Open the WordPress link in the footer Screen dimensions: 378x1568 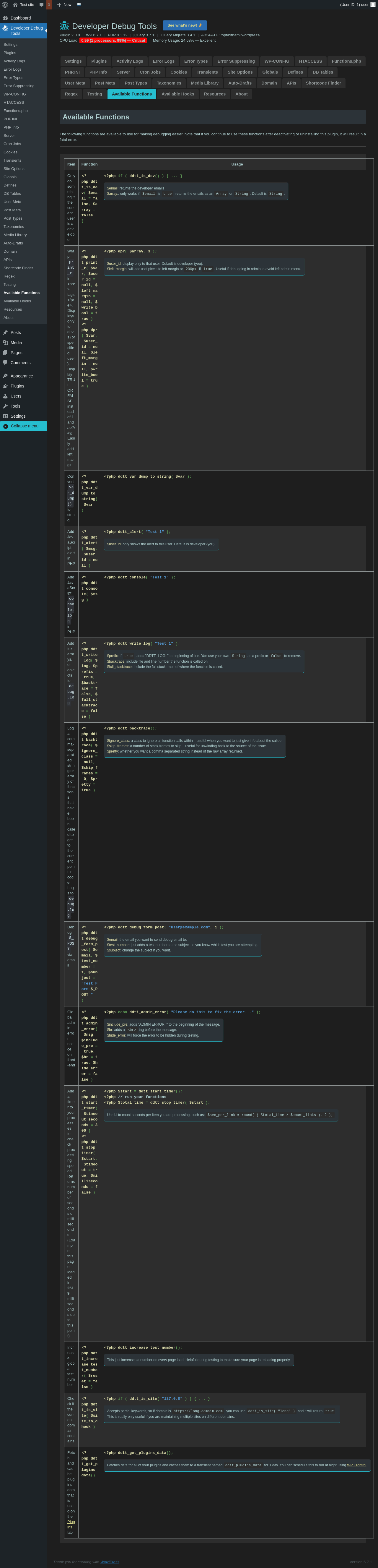[x=109, y=1562]
